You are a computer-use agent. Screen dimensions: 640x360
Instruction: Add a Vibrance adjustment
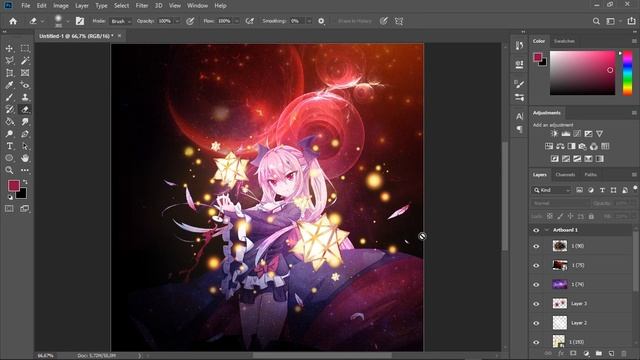(599, 133)
